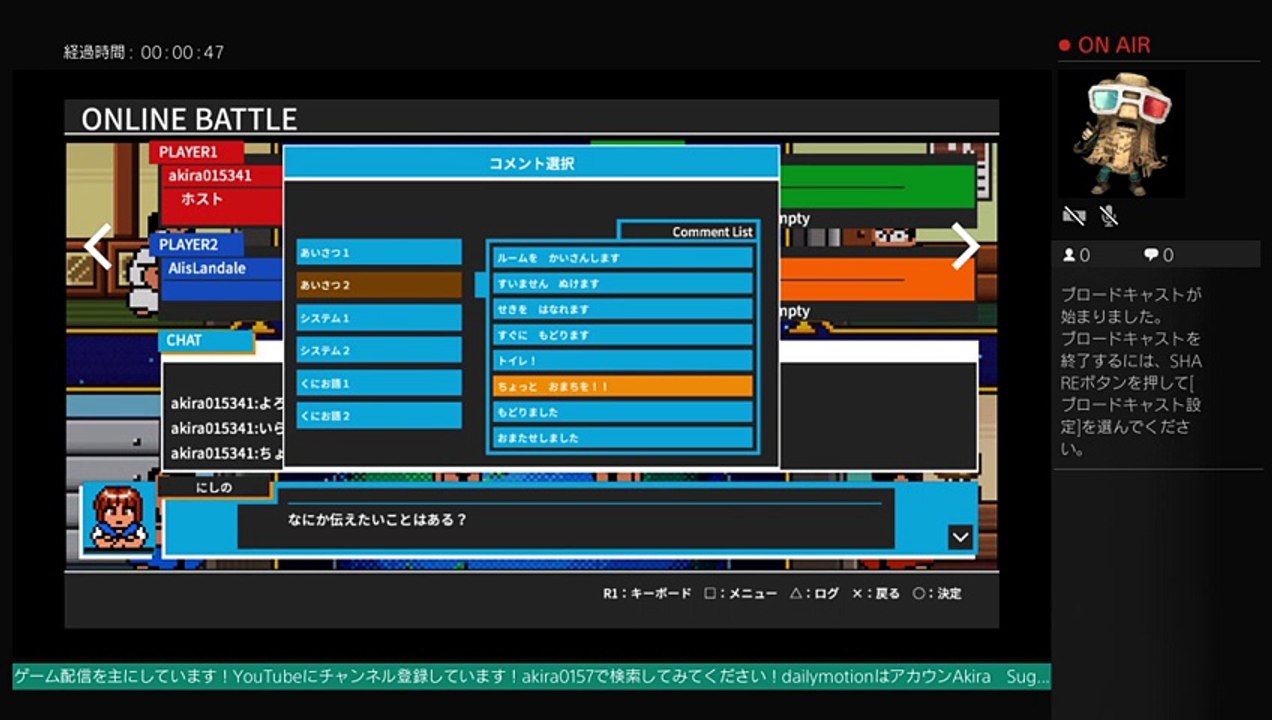Click the △：ログ hint
1272x720 pixels.
pos(815,593)
